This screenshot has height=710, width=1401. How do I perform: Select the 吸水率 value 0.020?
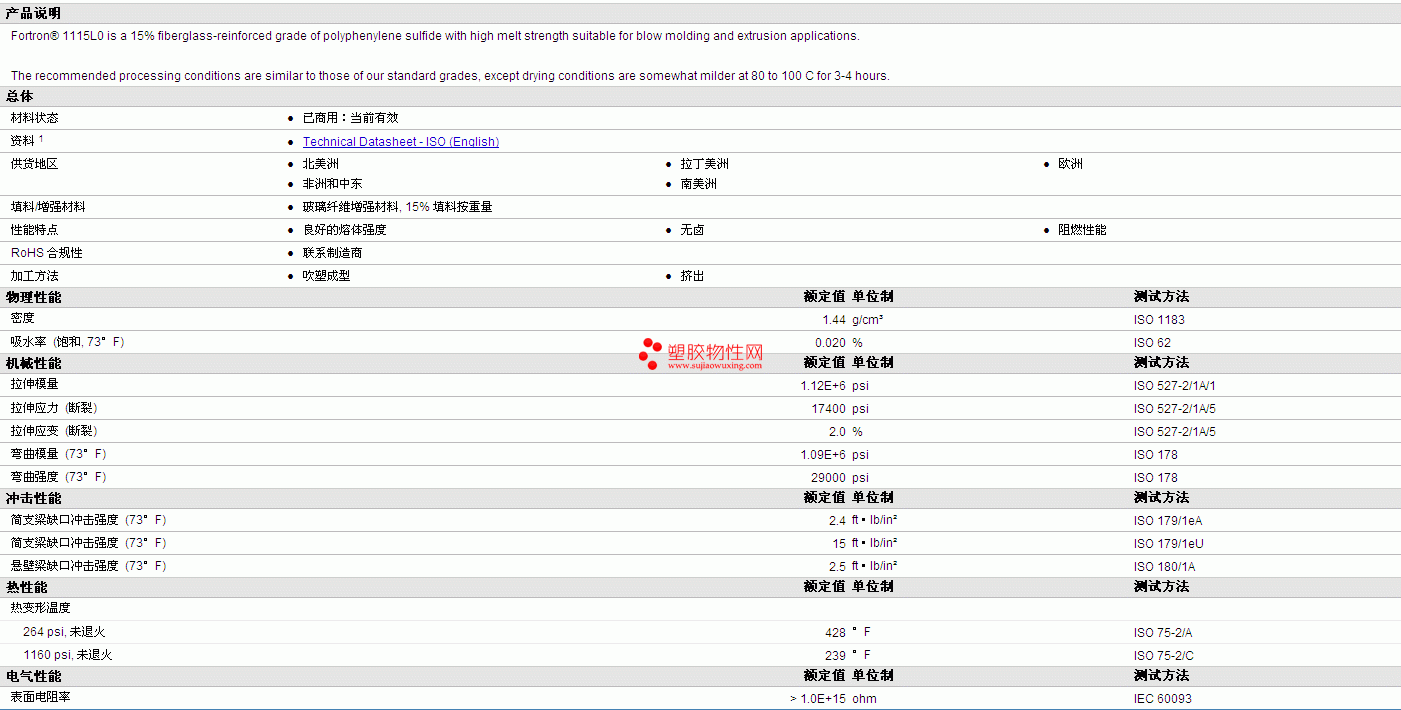tap(829, 343)
